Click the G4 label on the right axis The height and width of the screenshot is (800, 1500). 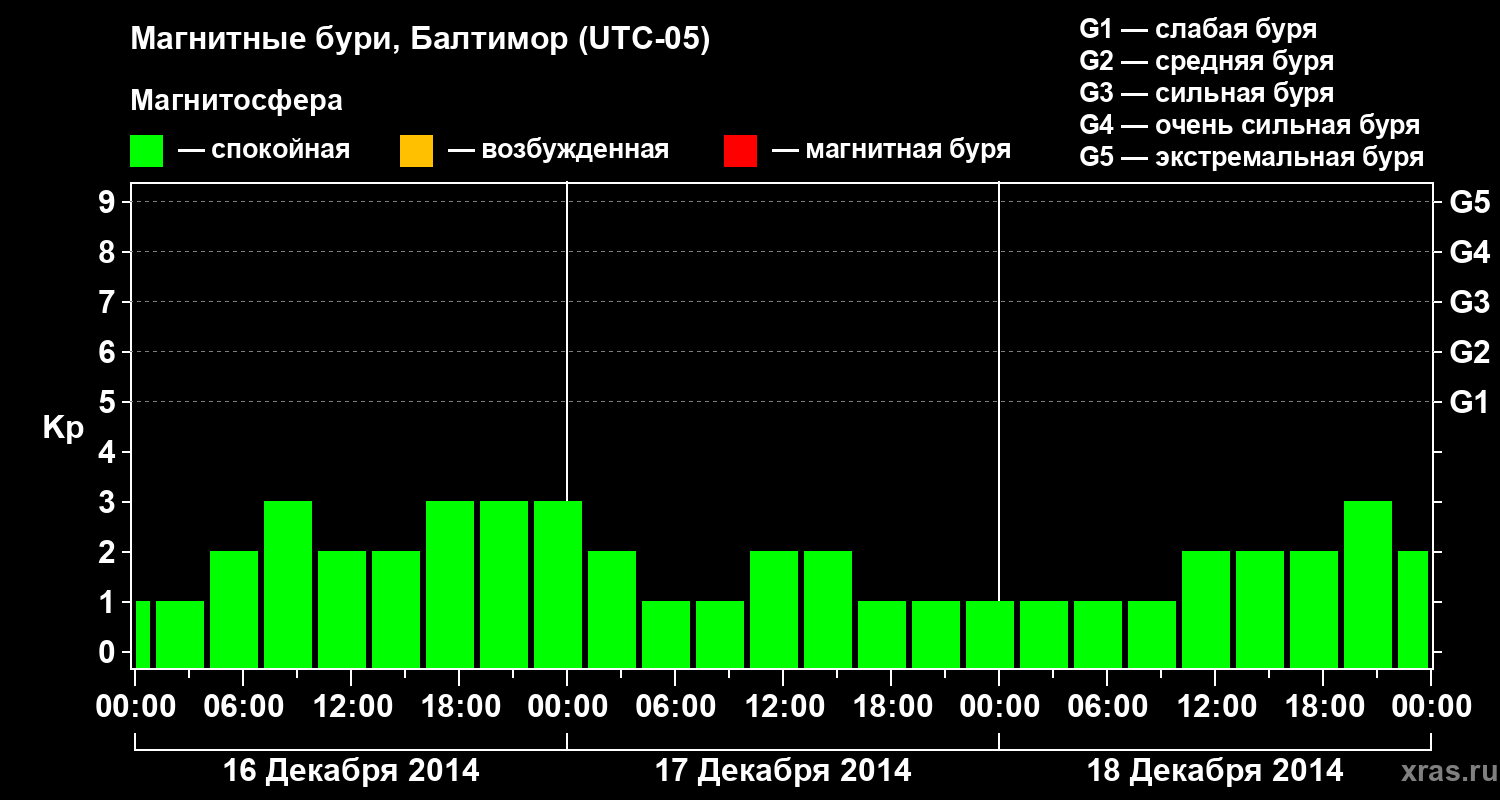tap(1469, 252)
